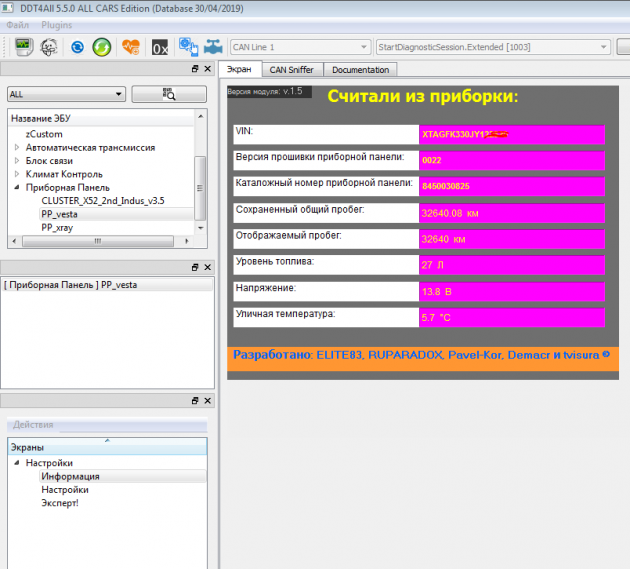Switch to the CAN Sniffer tab

pos(291,70)
